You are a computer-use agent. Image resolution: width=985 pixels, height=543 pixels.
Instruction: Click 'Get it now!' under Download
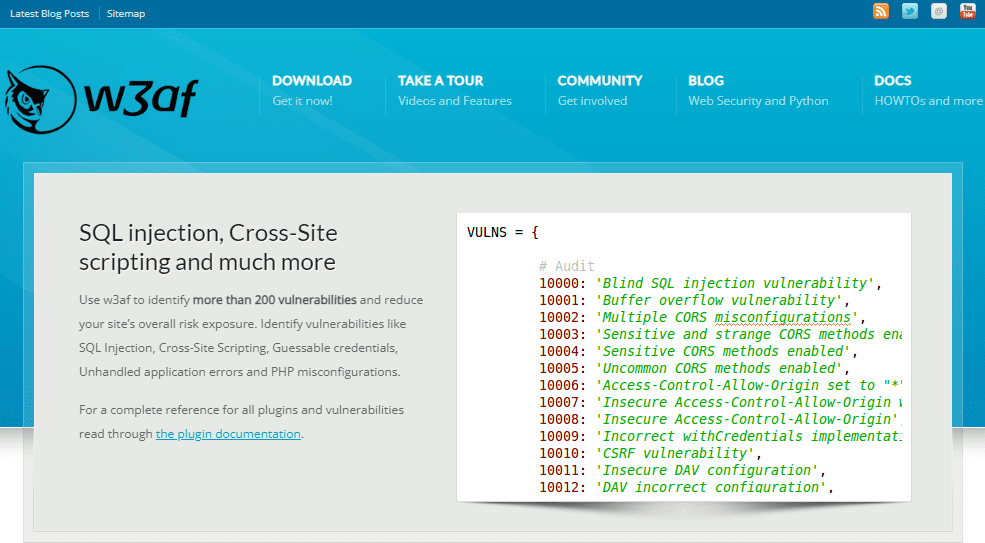pyautogui.click(x=302, y=101)
